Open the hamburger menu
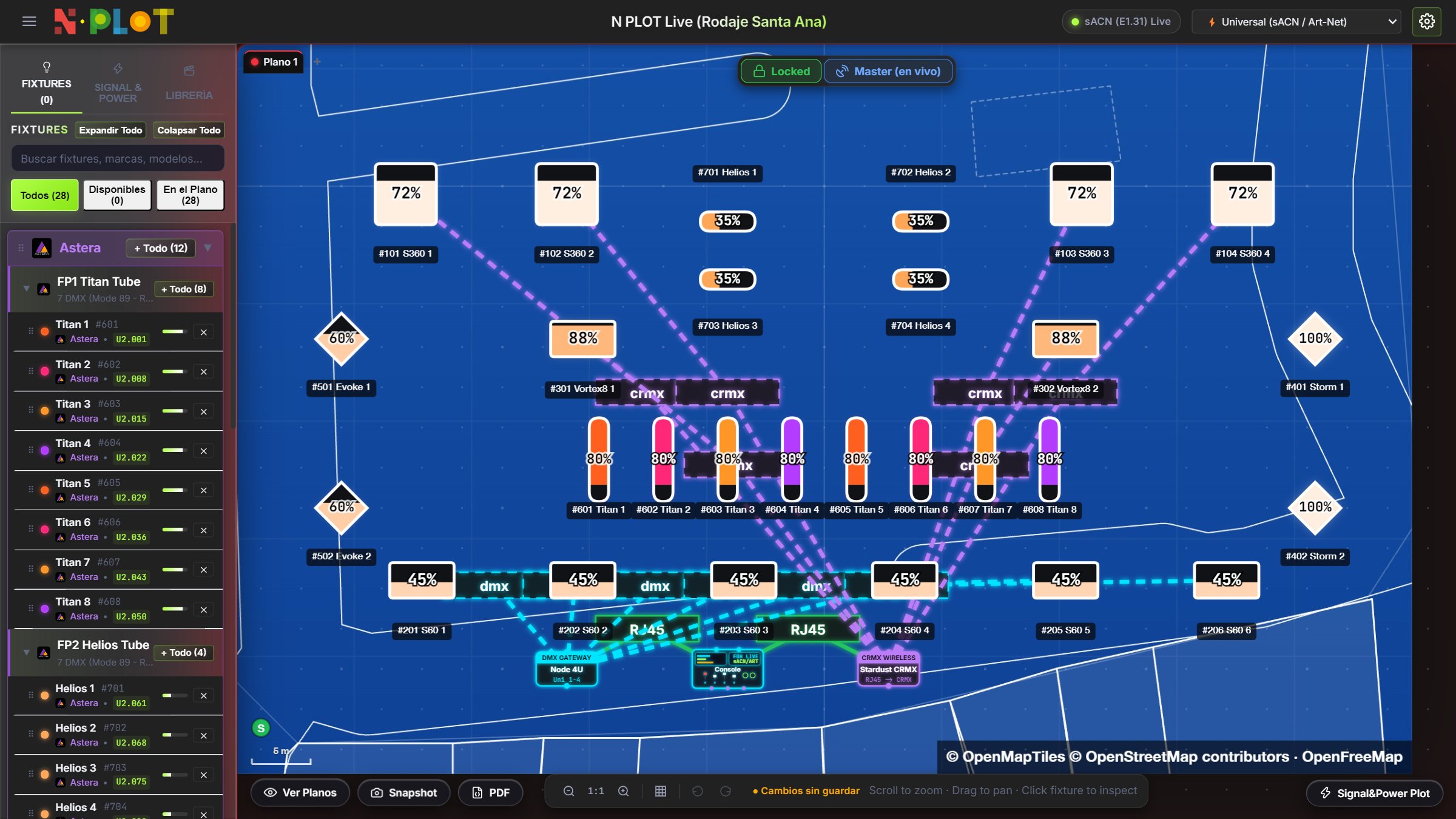The image size is (1456, 819). pyautogui.click(x=29, y=22)
